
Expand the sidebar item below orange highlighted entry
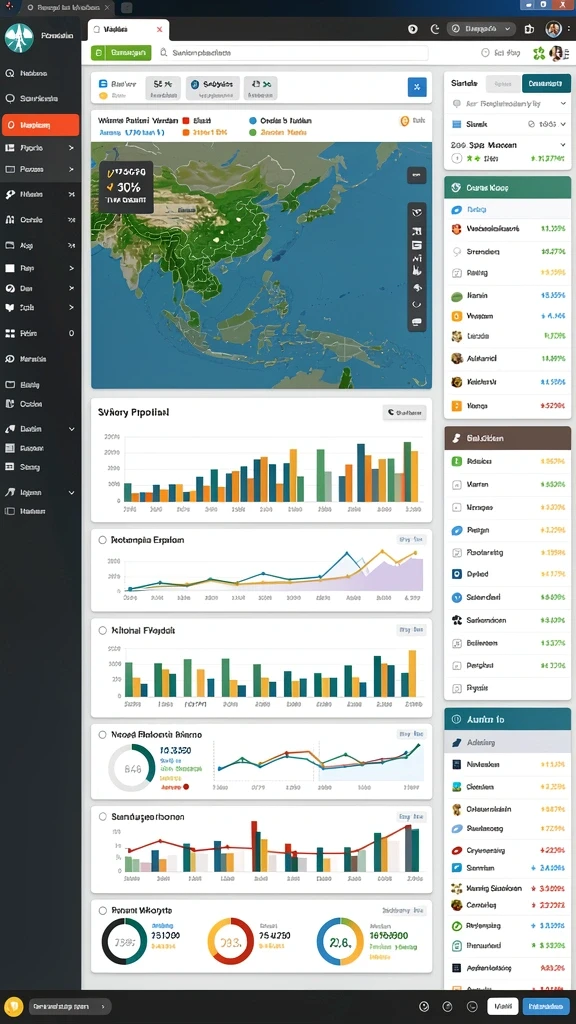(x=40, y=148)
